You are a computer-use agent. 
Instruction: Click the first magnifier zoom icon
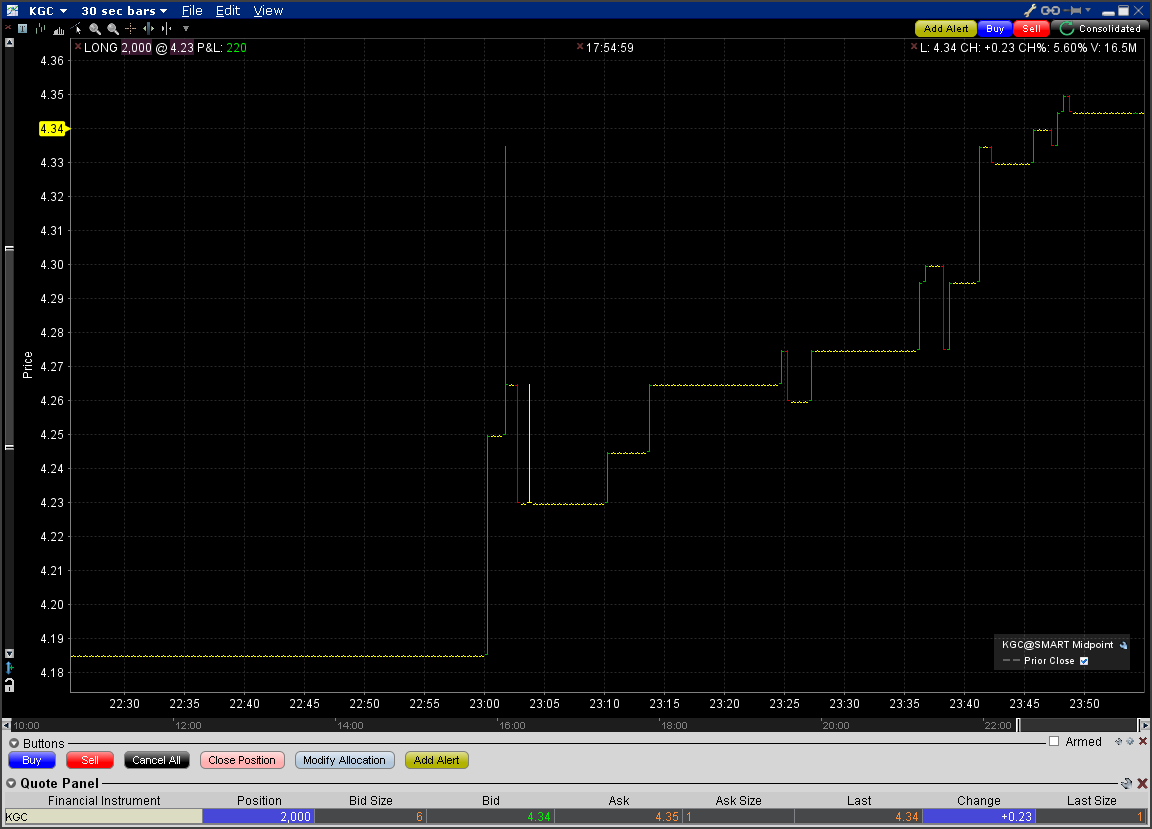(95, 29)
